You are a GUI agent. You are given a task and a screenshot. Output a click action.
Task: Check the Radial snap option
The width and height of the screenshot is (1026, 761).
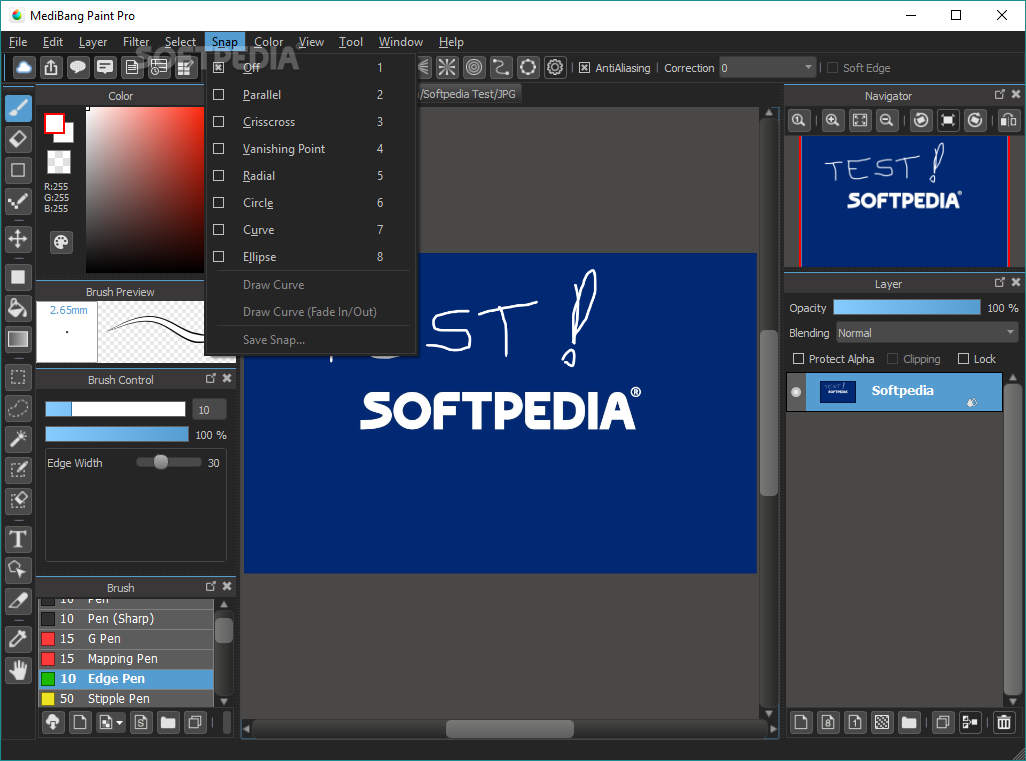219,175
